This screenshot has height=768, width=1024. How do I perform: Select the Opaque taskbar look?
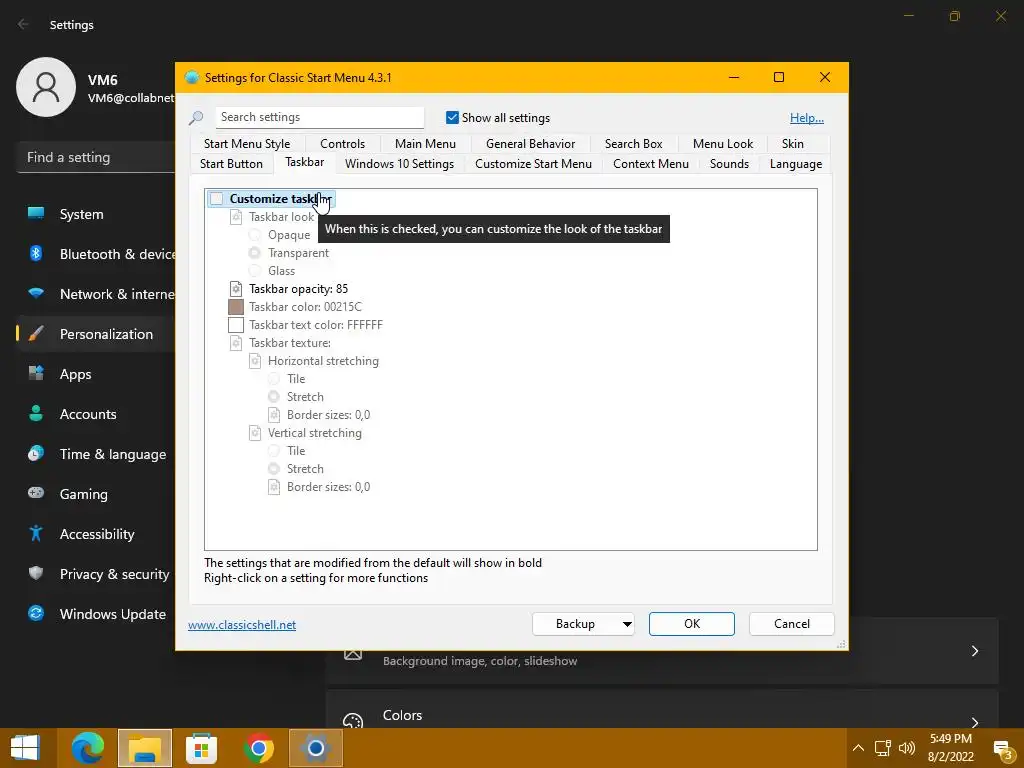point(255,235)
